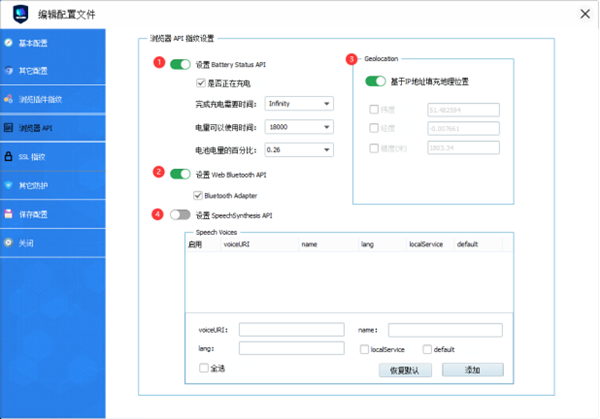Click the 浏览器 API sidebar icon
Image resolution: width=600 pixels, height=419 pixels.
[9, 129]
